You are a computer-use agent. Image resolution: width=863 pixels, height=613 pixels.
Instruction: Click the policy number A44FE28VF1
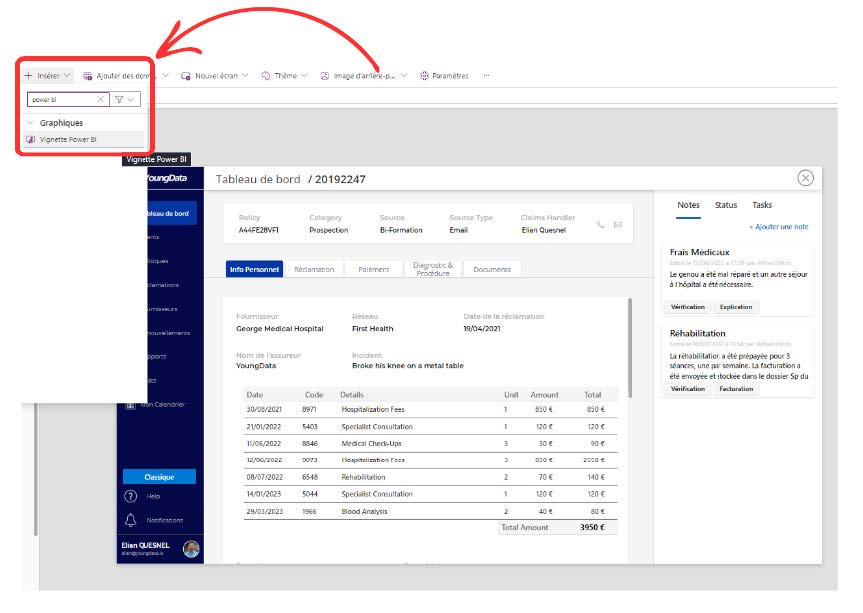[x=258, y=230]
